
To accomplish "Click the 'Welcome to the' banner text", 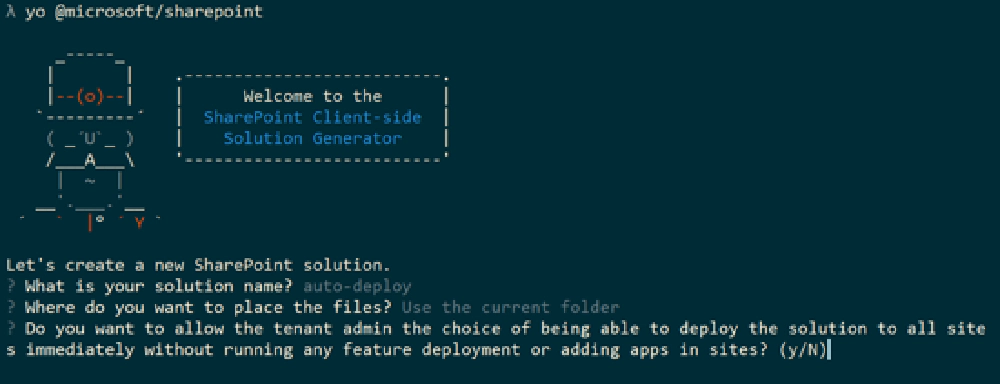I will [x=312, y=97].
